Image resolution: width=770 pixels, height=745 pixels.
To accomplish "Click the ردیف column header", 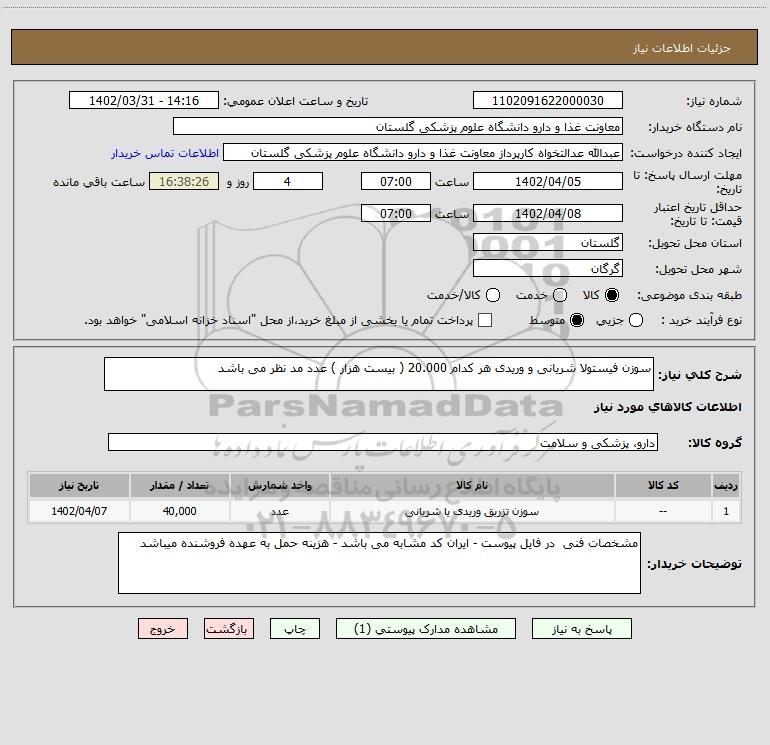I will tap(726, 485).
